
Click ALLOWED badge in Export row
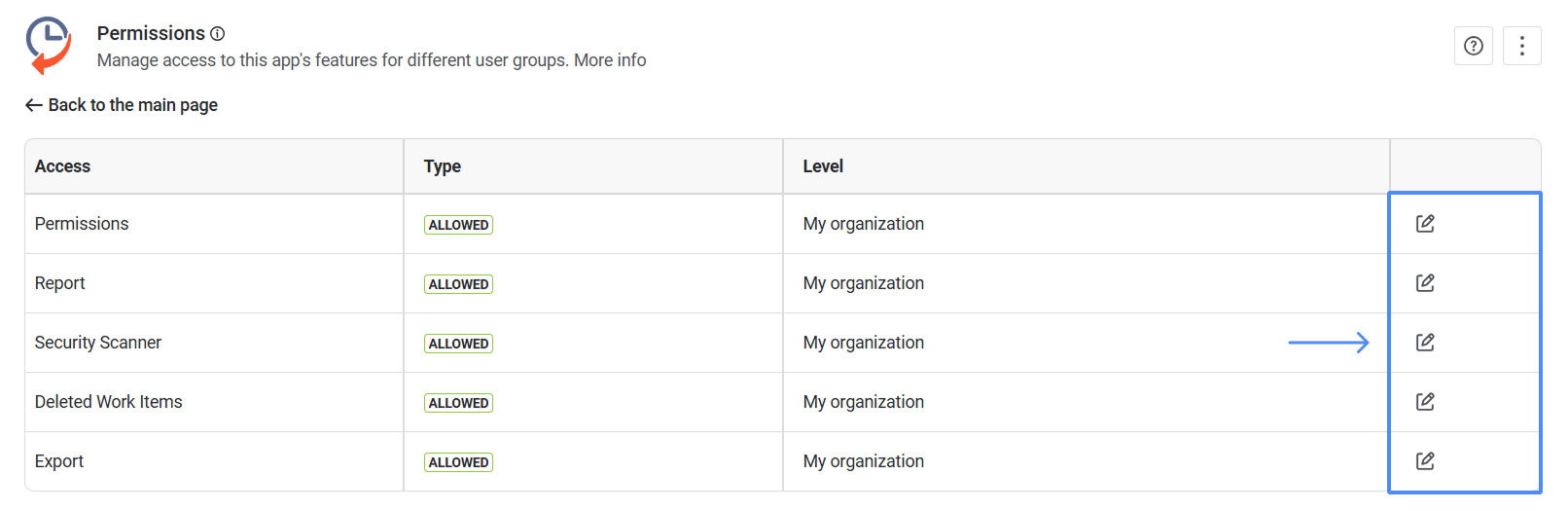458,462
